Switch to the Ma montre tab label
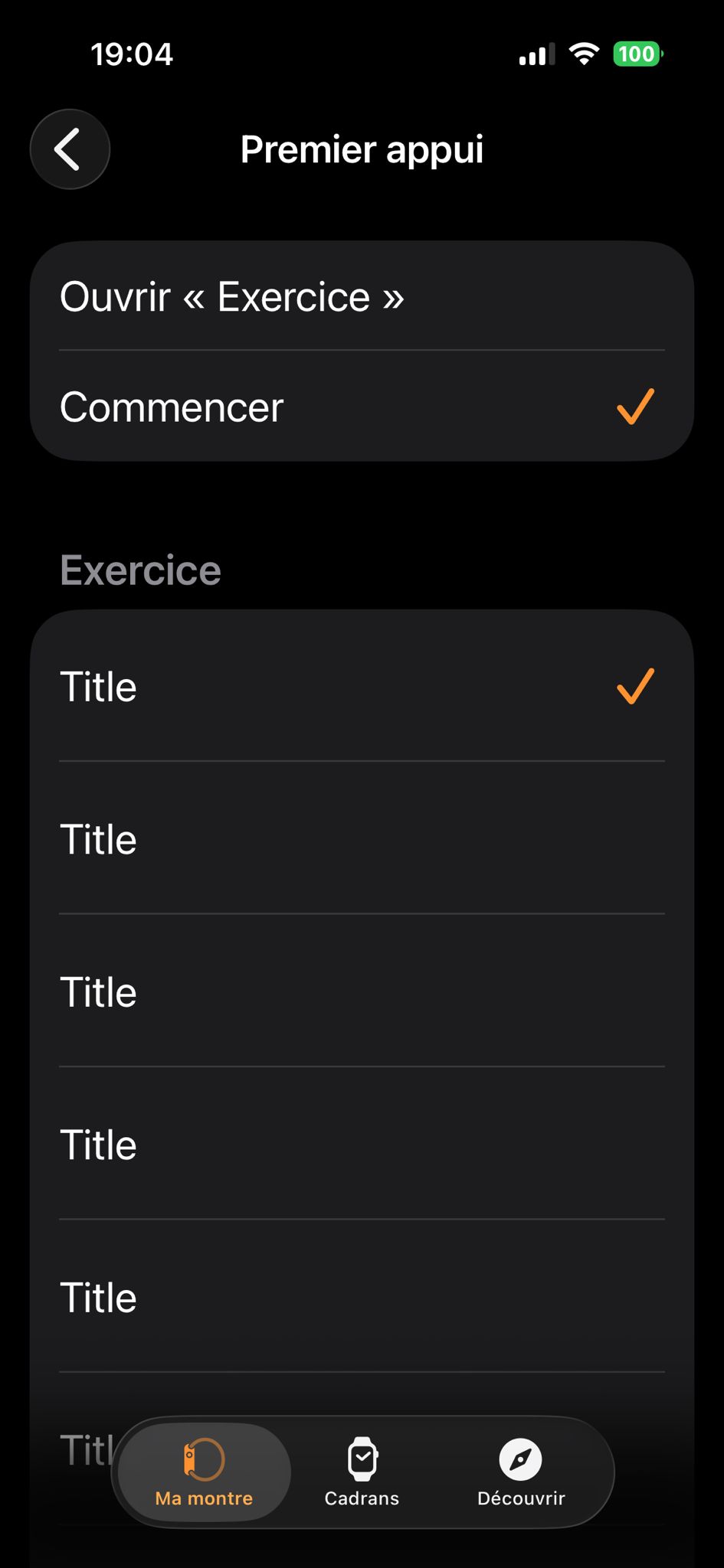The image size is (724, 1568). point(204,1498)
